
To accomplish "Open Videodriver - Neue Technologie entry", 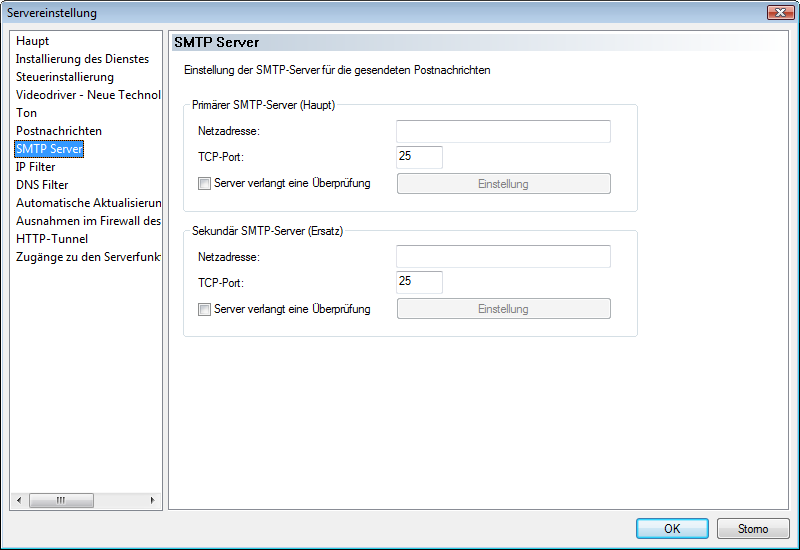I will coord(88,95).
